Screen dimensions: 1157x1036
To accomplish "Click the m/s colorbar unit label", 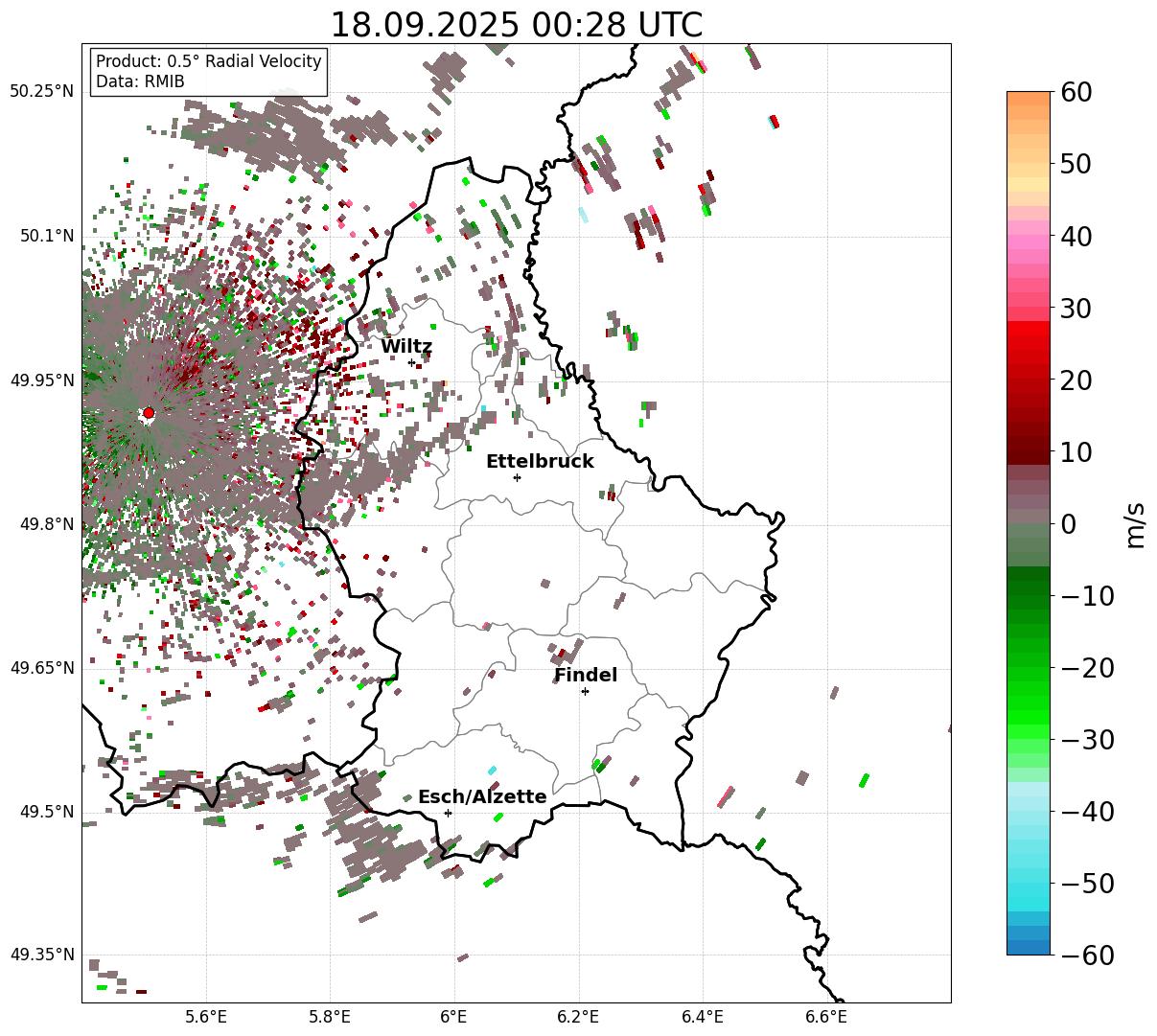I will pos(1136,523).
